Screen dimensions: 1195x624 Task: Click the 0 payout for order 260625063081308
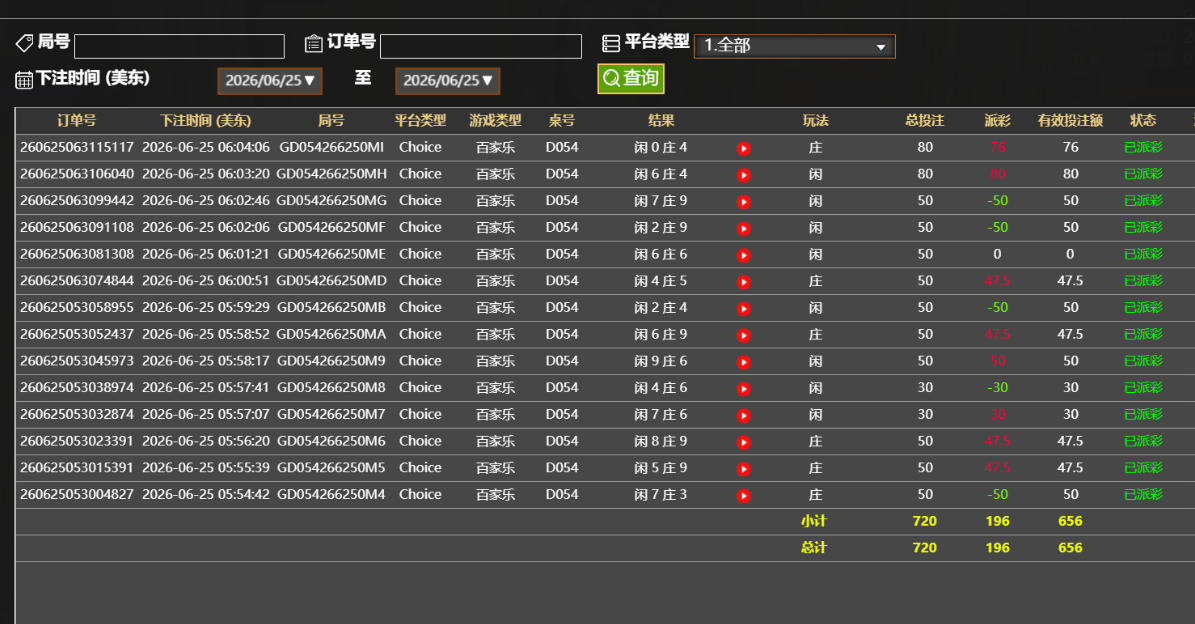[997, 254]
